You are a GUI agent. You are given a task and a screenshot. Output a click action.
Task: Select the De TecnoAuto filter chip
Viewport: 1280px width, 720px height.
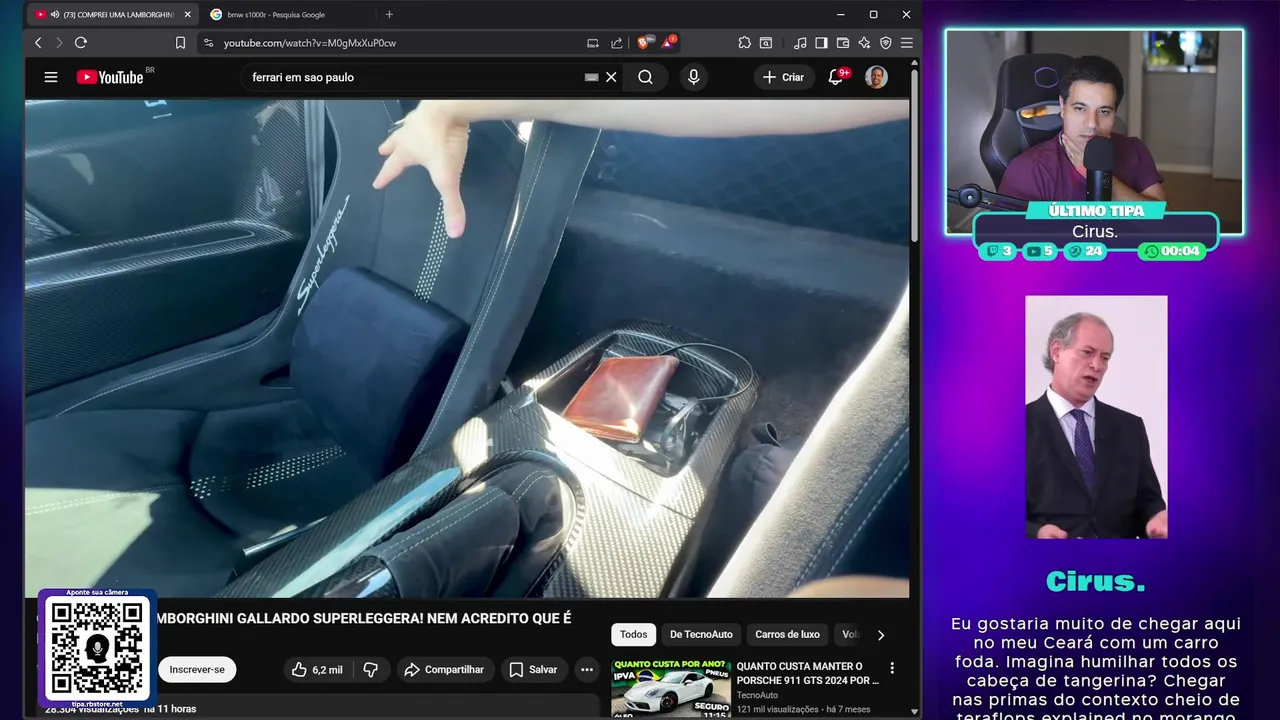701,634
